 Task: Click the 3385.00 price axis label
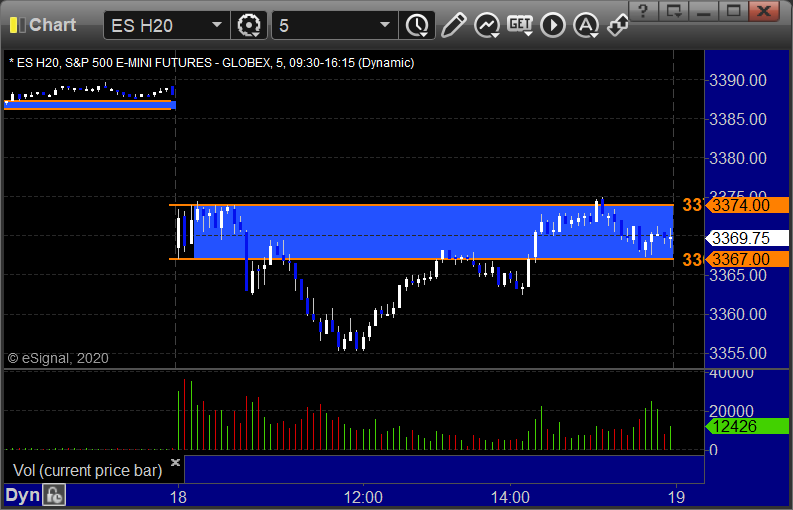[x=738, y=119]
